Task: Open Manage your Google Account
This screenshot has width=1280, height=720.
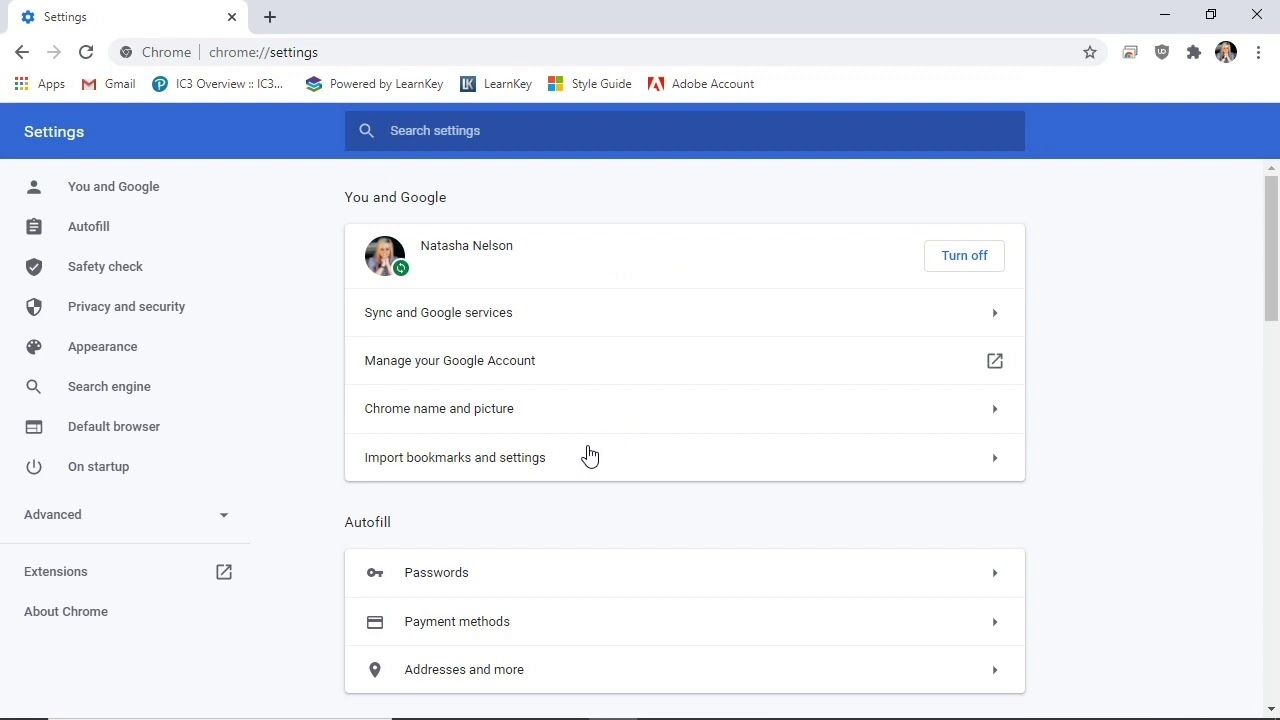Action: 685,361
